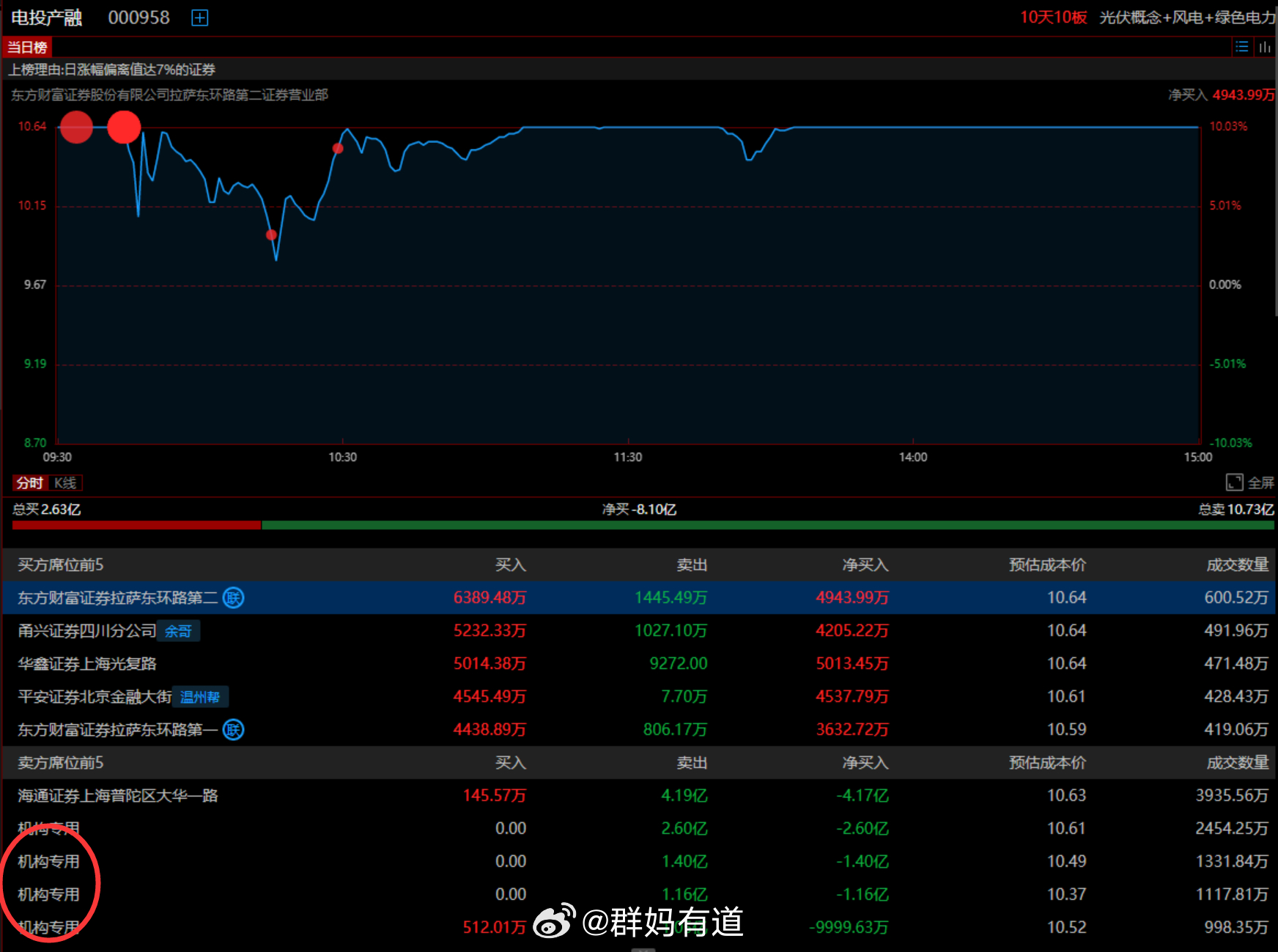Switch chart to K线 mode
The width and height of the screenshot is (1278, 952).
[x=65, y=483]
